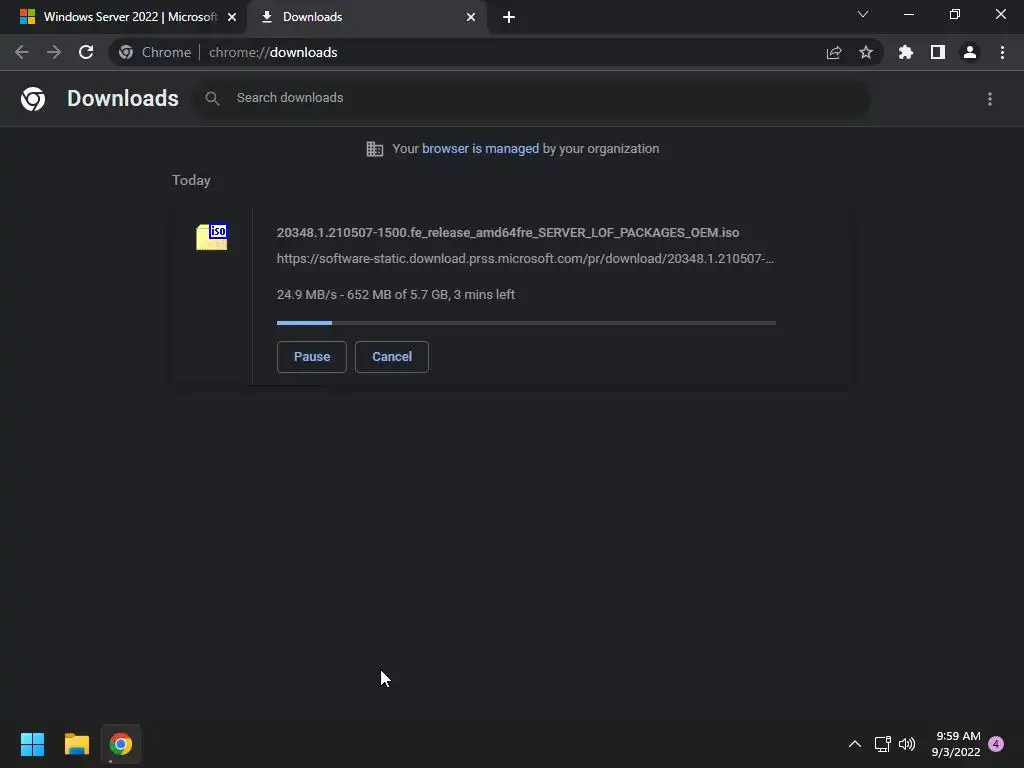Click the download speed status text
Screen dimensions: 1024x768
[396, 295]
